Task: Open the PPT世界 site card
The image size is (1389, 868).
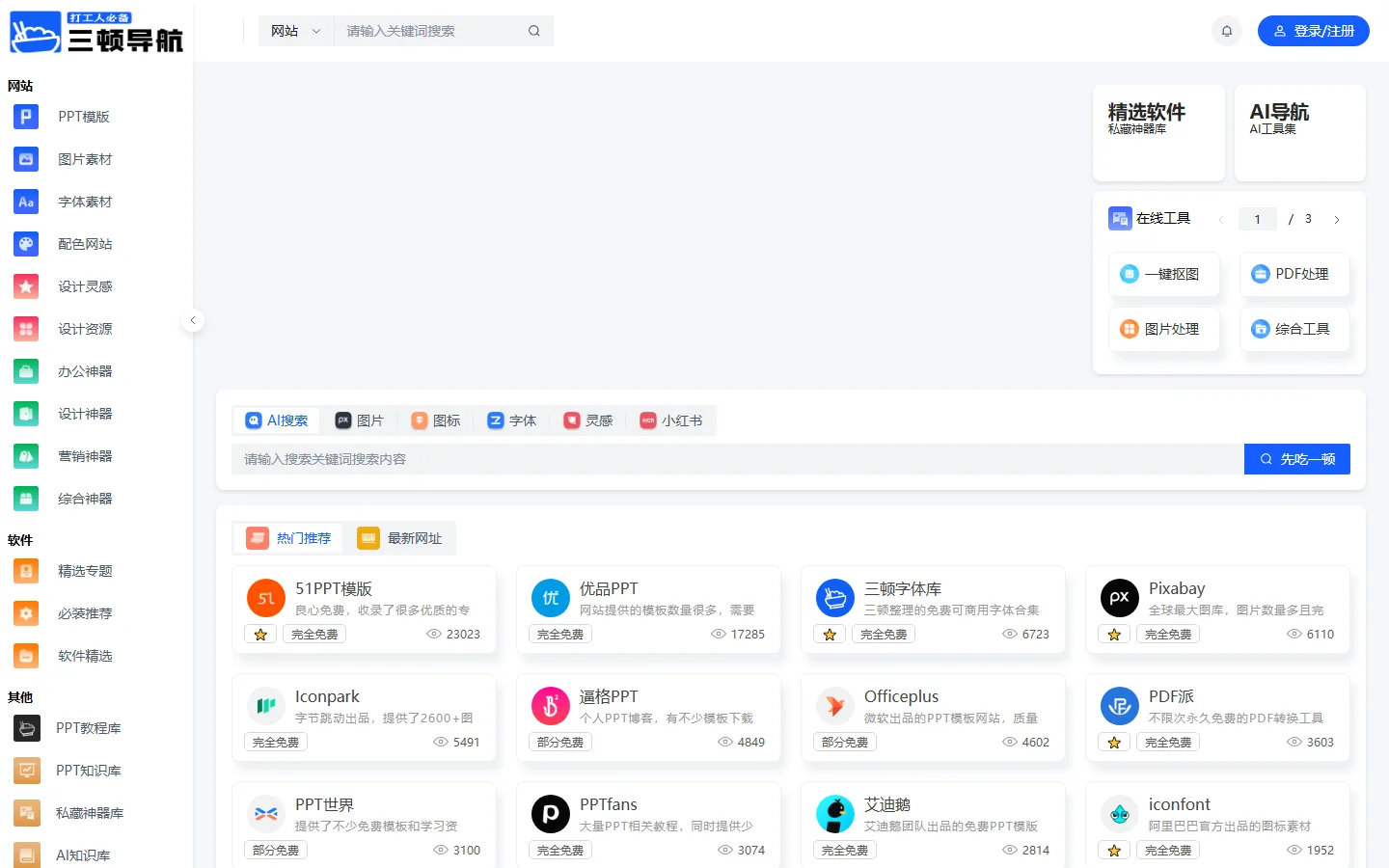Action: coord(365,825)
